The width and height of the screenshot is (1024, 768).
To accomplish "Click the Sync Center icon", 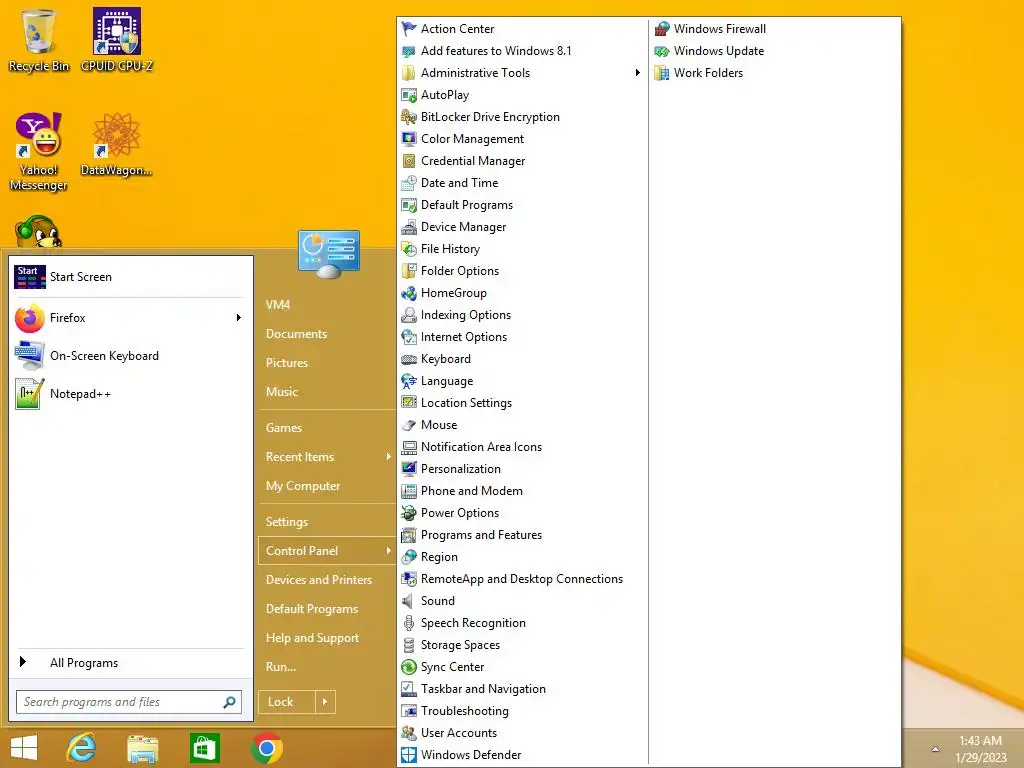I will (409, 667).
